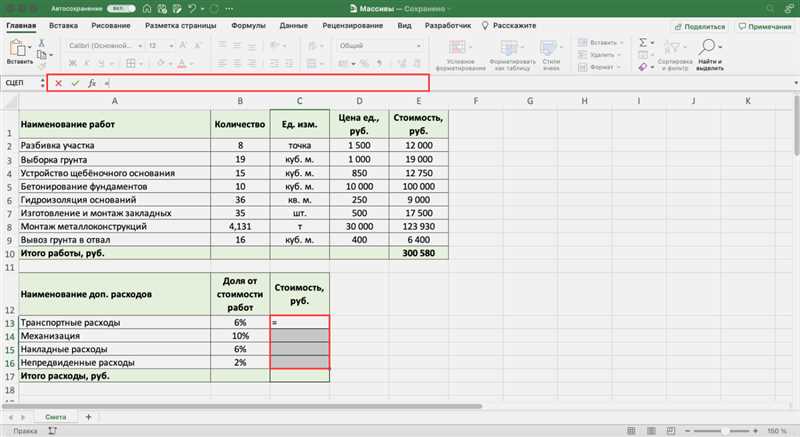Click the Home icon in the title bar

point(147,9)
